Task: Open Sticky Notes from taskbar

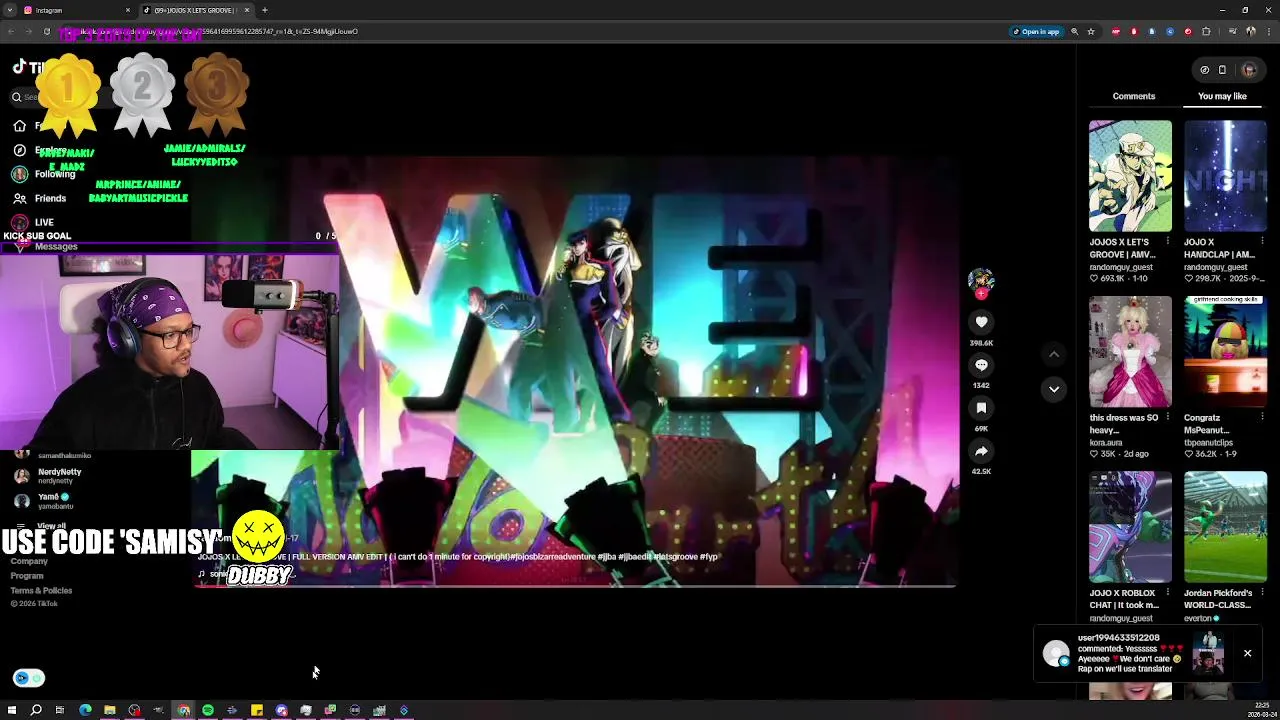Action: tap(257, 710)
